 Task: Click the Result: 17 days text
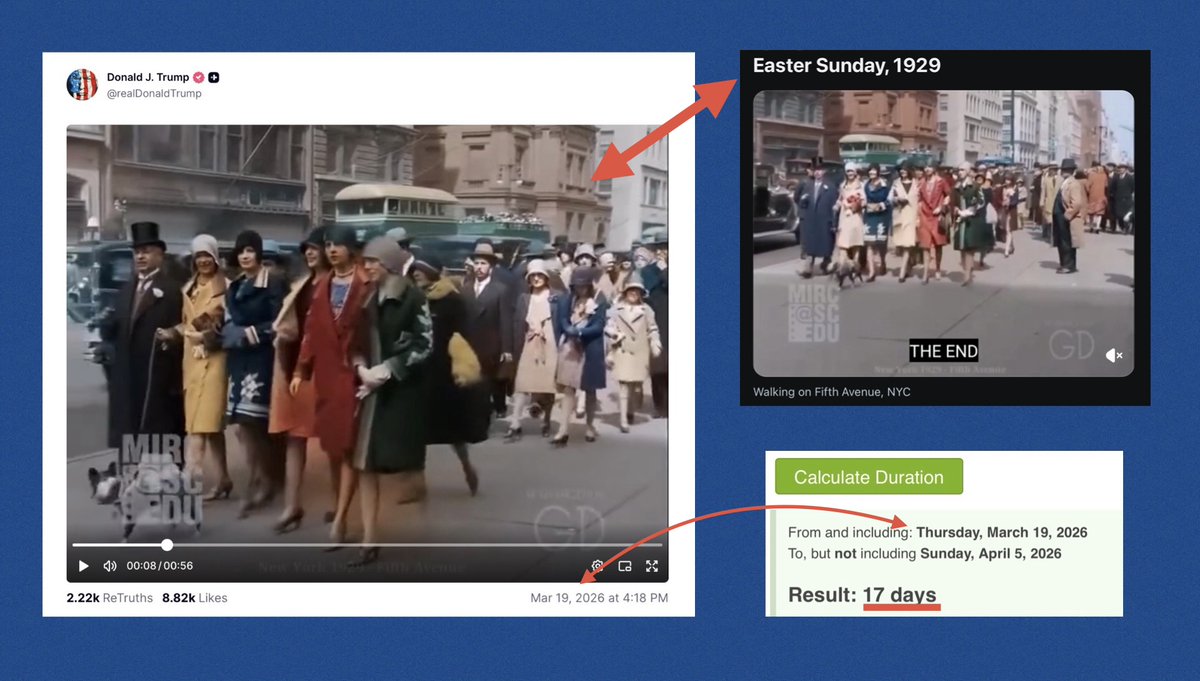862,595
